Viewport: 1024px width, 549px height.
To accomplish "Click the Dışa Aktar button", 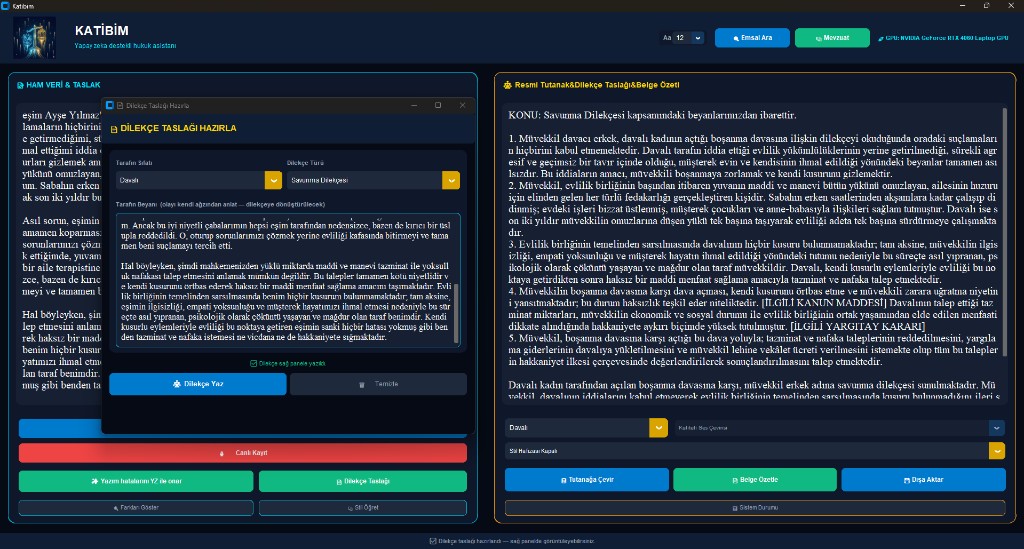I will tap(923, 480).
